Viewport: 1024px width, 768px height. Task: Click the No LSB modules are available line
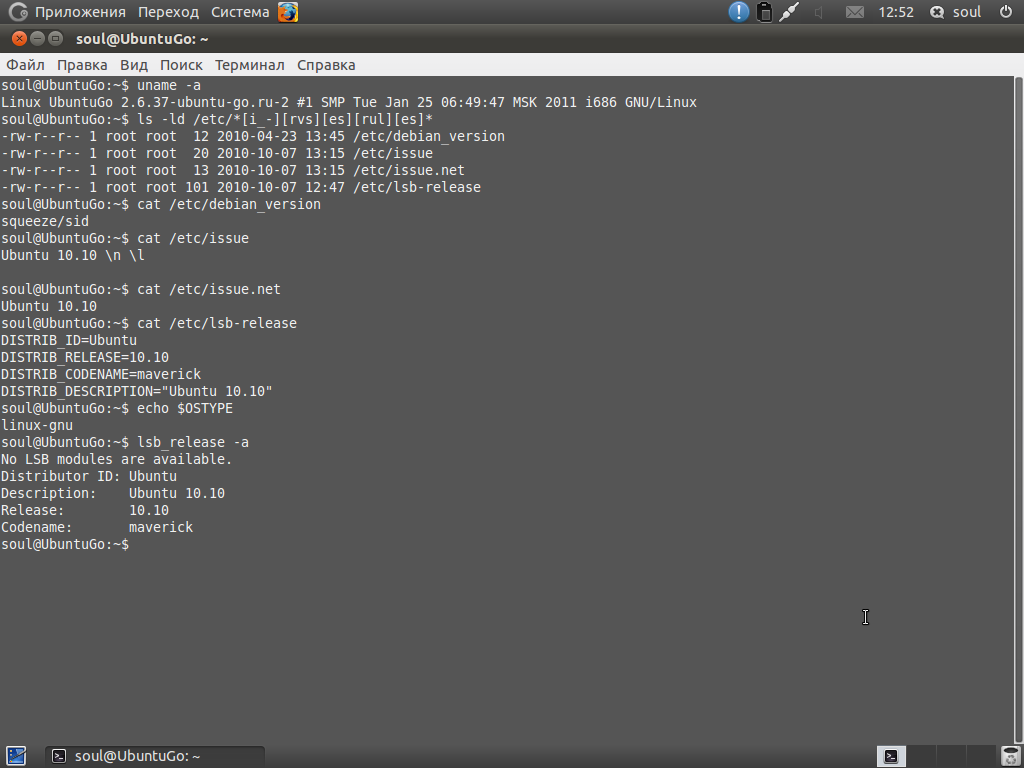point(116,459)
